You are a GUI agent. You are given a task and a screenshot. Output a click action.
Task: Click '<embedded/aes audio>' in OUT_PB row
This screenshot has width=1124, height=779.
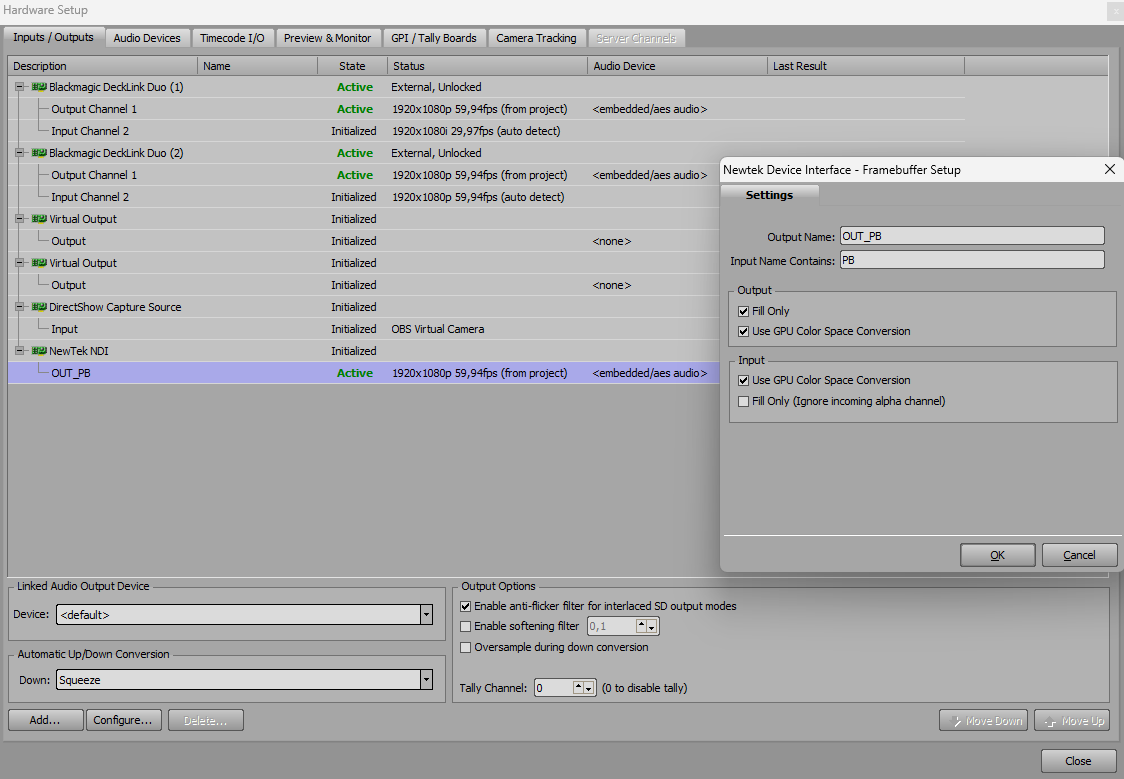point(649,373)
